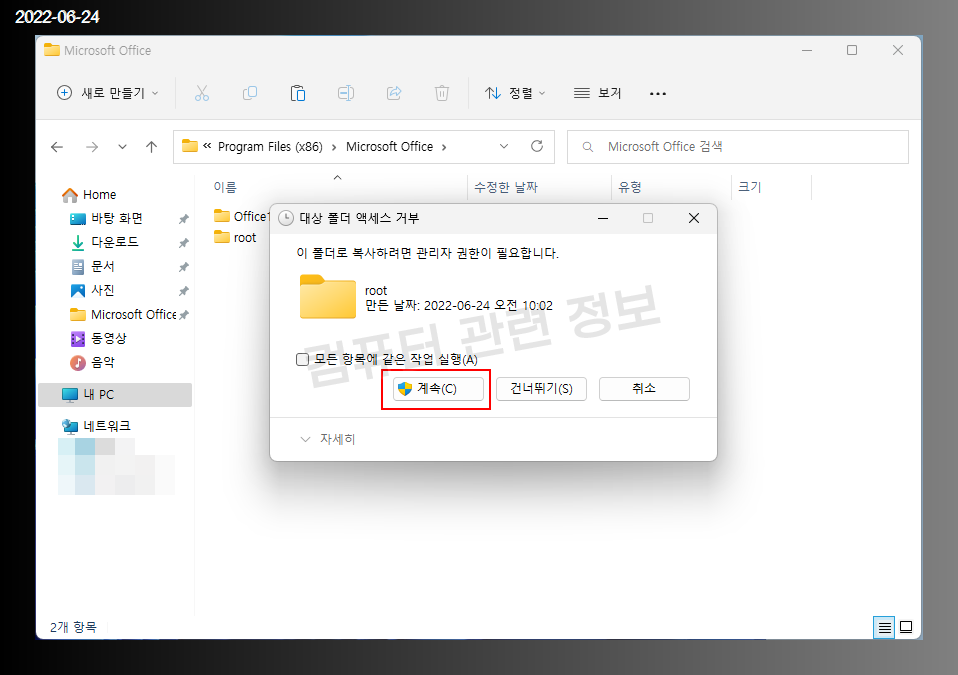Open 다운로드 in navigation pane

point(104,243)
